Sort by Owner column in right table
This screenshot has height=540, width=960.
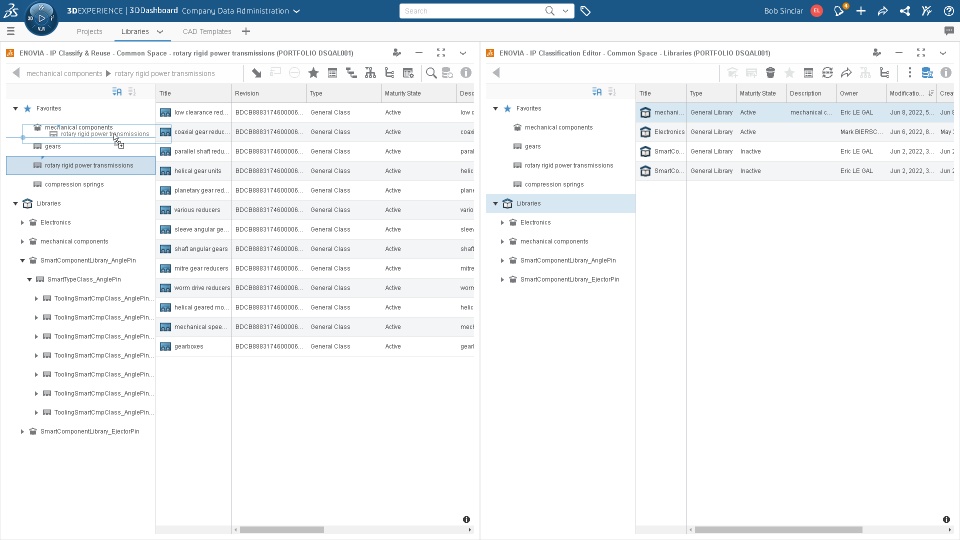[849, 93]
